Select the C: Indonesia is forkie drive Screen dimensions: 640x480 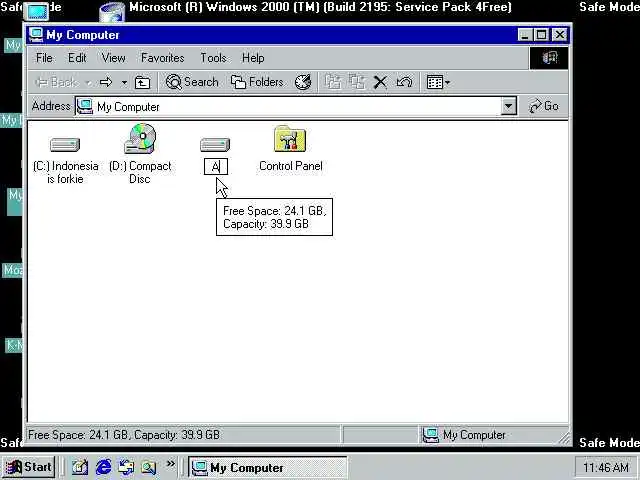pyautogui.click(x=65, y=159)
